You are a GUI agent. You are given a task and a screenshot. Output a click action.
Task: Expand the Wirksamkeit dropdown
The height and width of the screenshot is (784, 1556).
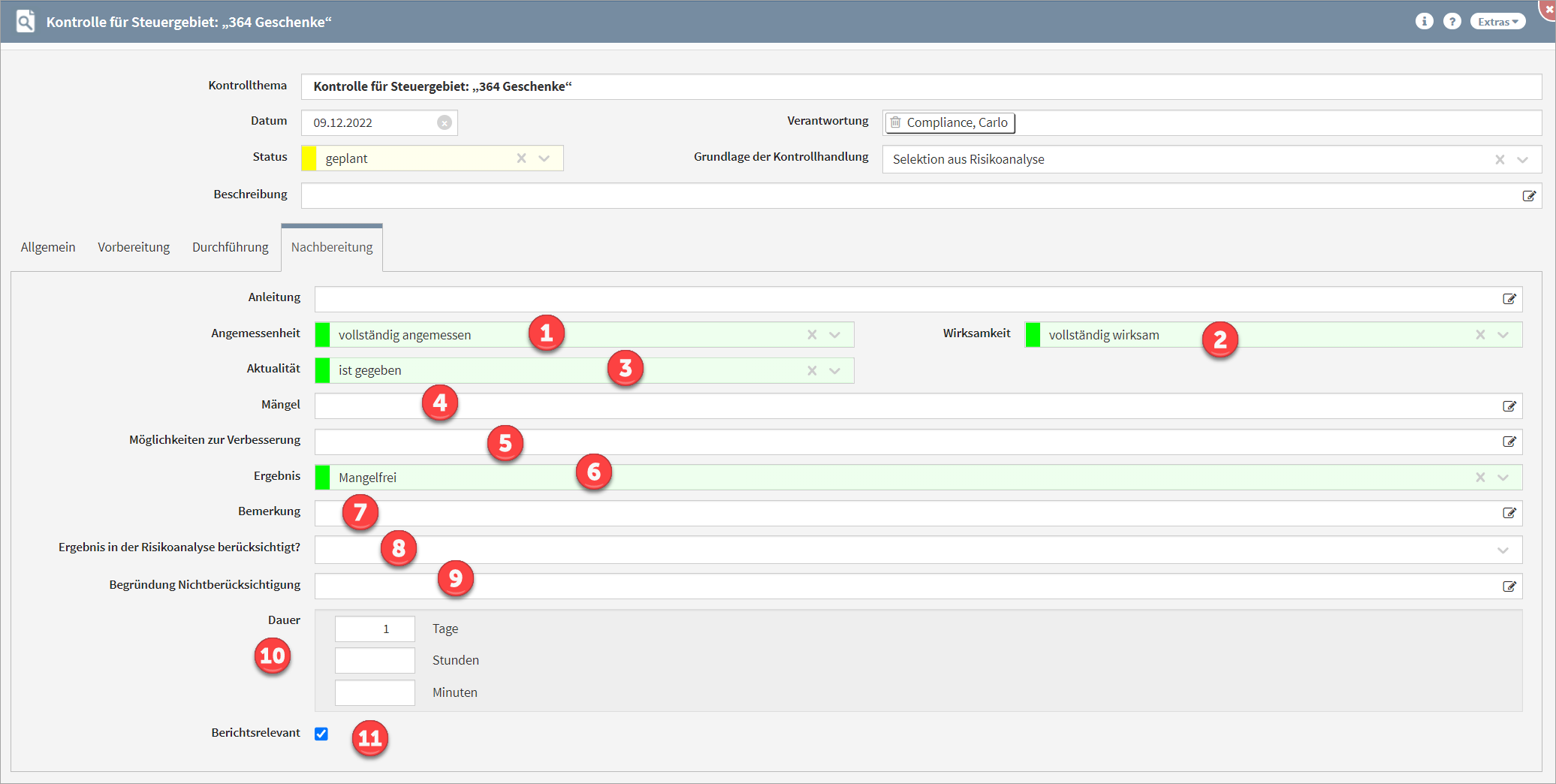pyautogui.click(x=1503, y=335)
